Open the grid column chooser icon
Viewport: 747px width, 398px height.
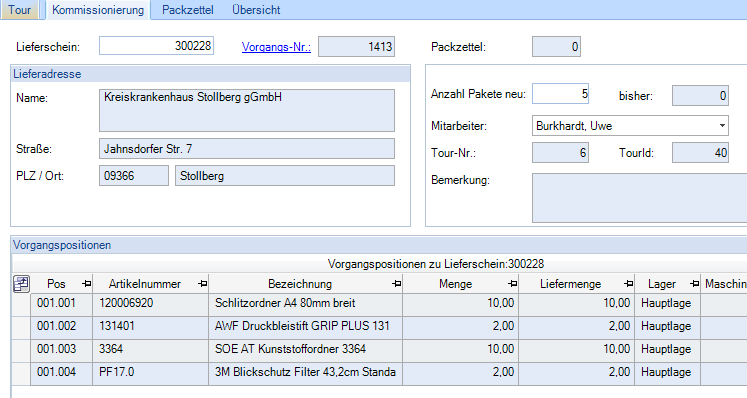click(21, 284)
